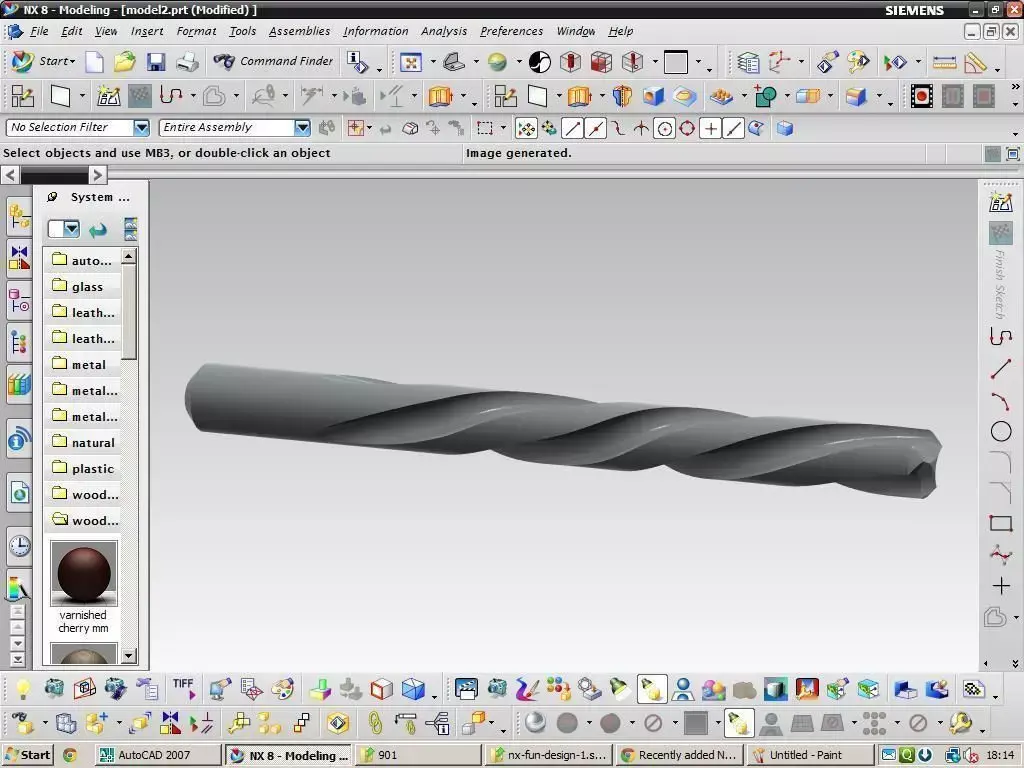This screenshot has height=768, width=1024.
Task: Open the Preferences menu
Action: pyautogui.click(x=511, y=31)
